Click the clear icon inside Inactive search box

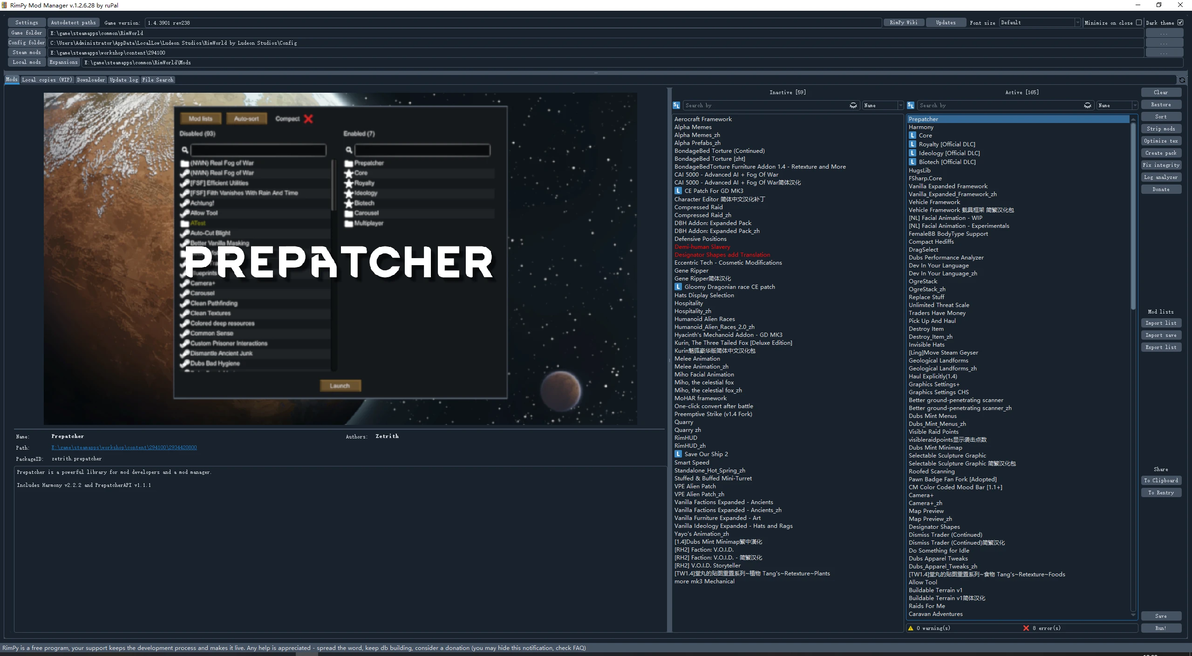click(853, 105)
